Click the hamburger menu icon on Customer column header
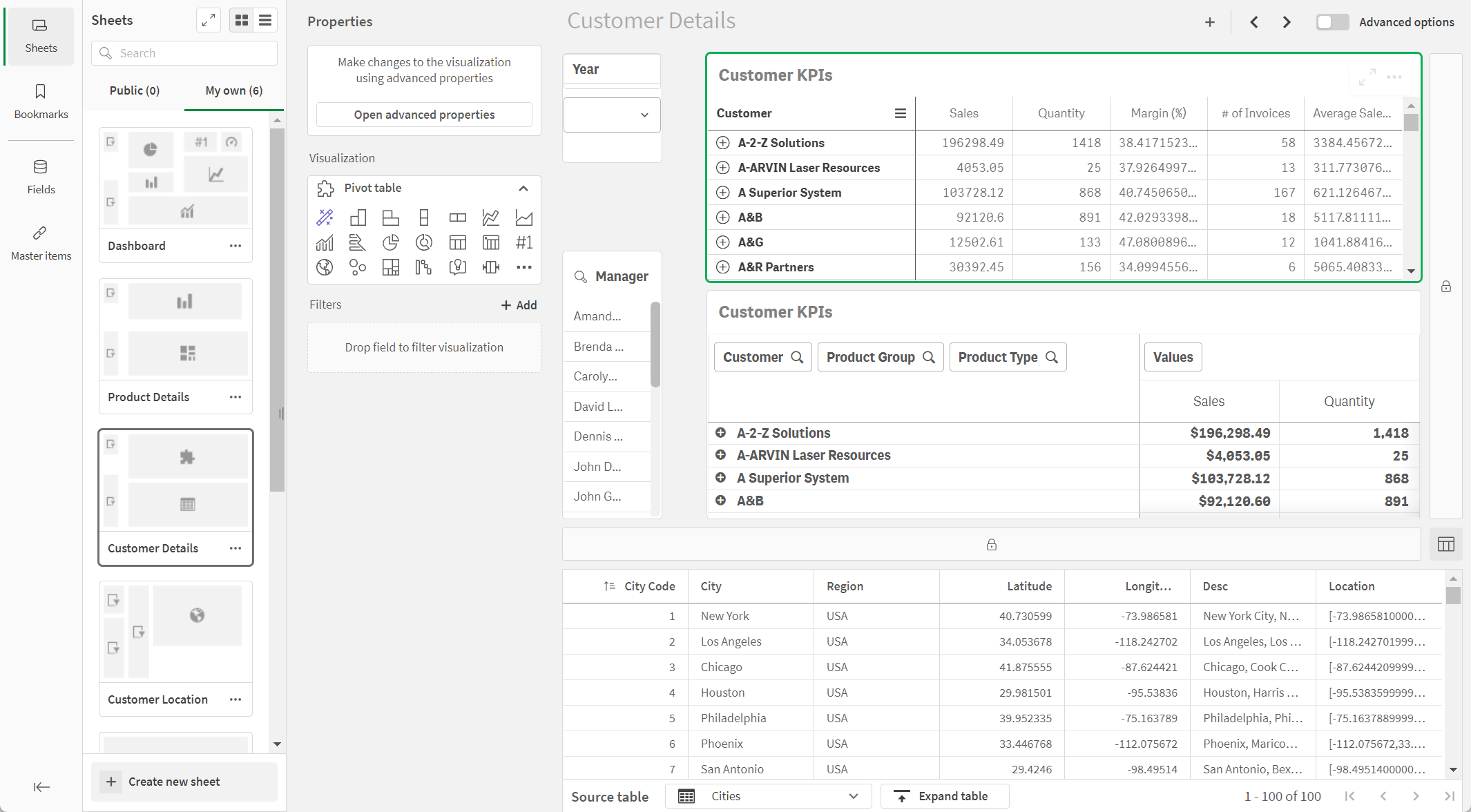1471x812 pixels. click(898, 113)
